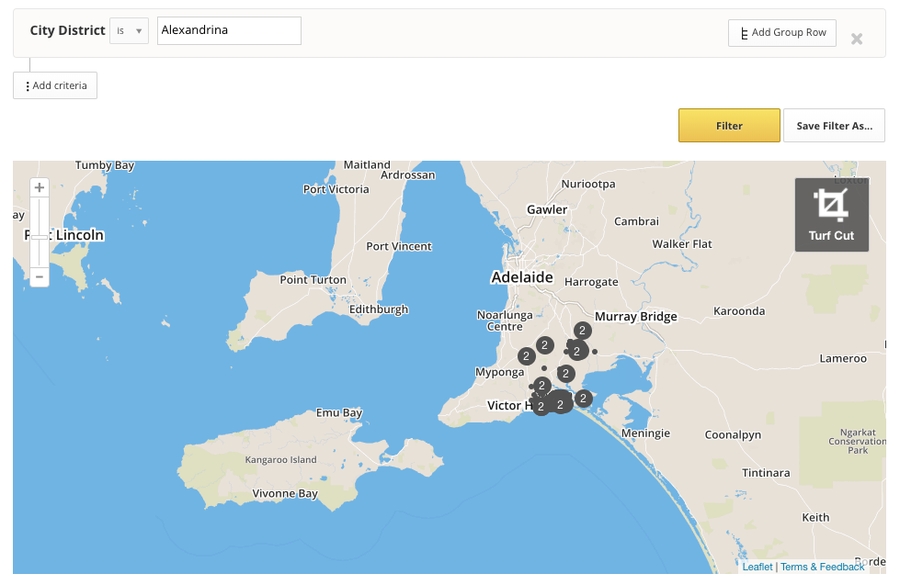Image resolution: width=900 pixels, height=585 pixels.
Task: Click the single dot marker east of Myponga
Action: pyautogui.click(x=544, y=368)
